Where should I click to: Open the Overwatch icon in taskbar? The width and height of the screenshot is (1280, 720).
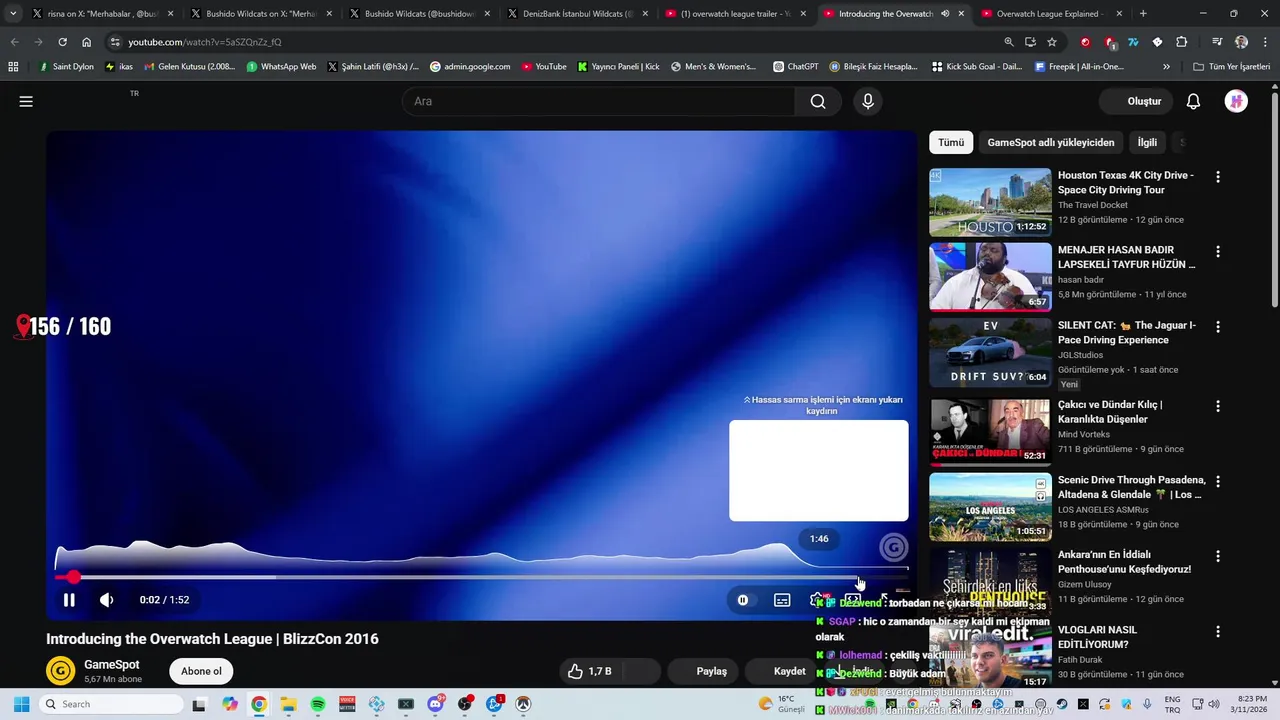523,704
